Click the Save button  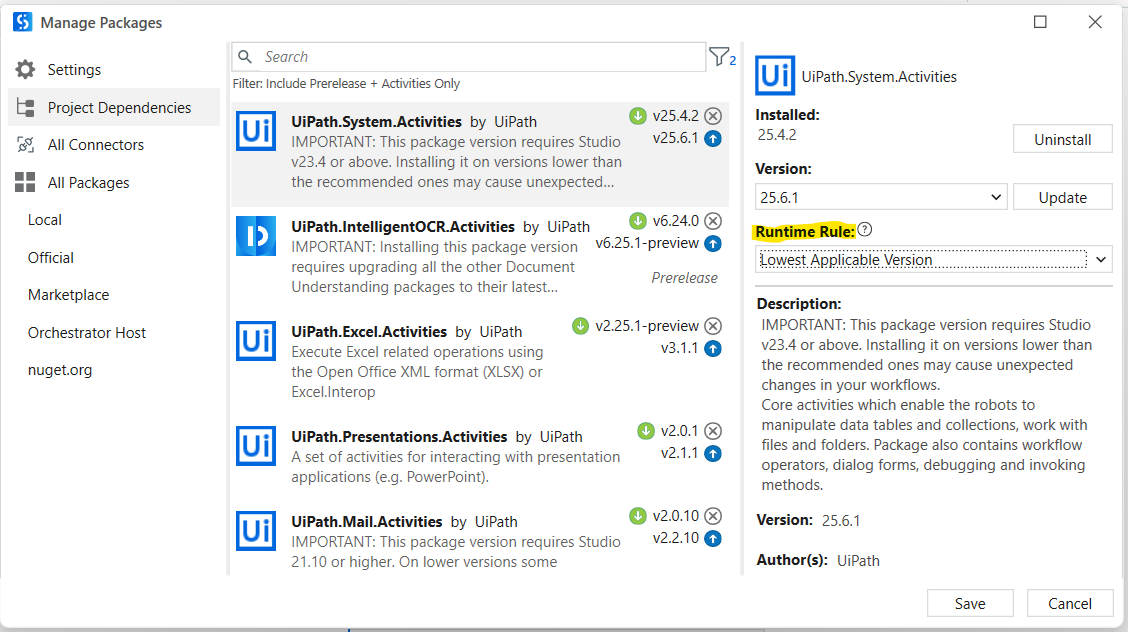[970, 603]
